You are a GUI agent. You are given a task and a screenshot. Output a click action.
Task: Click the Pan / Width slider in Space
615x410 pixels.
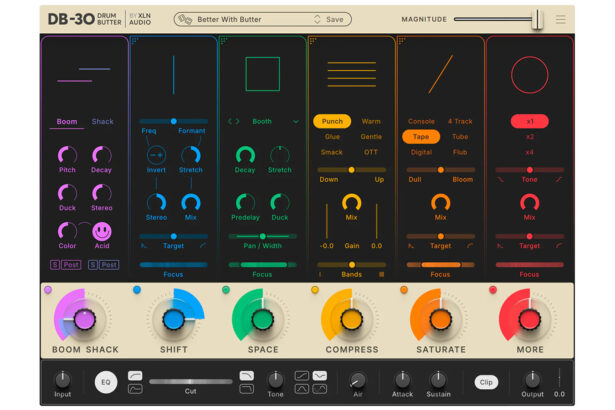(x=262, y=236)
